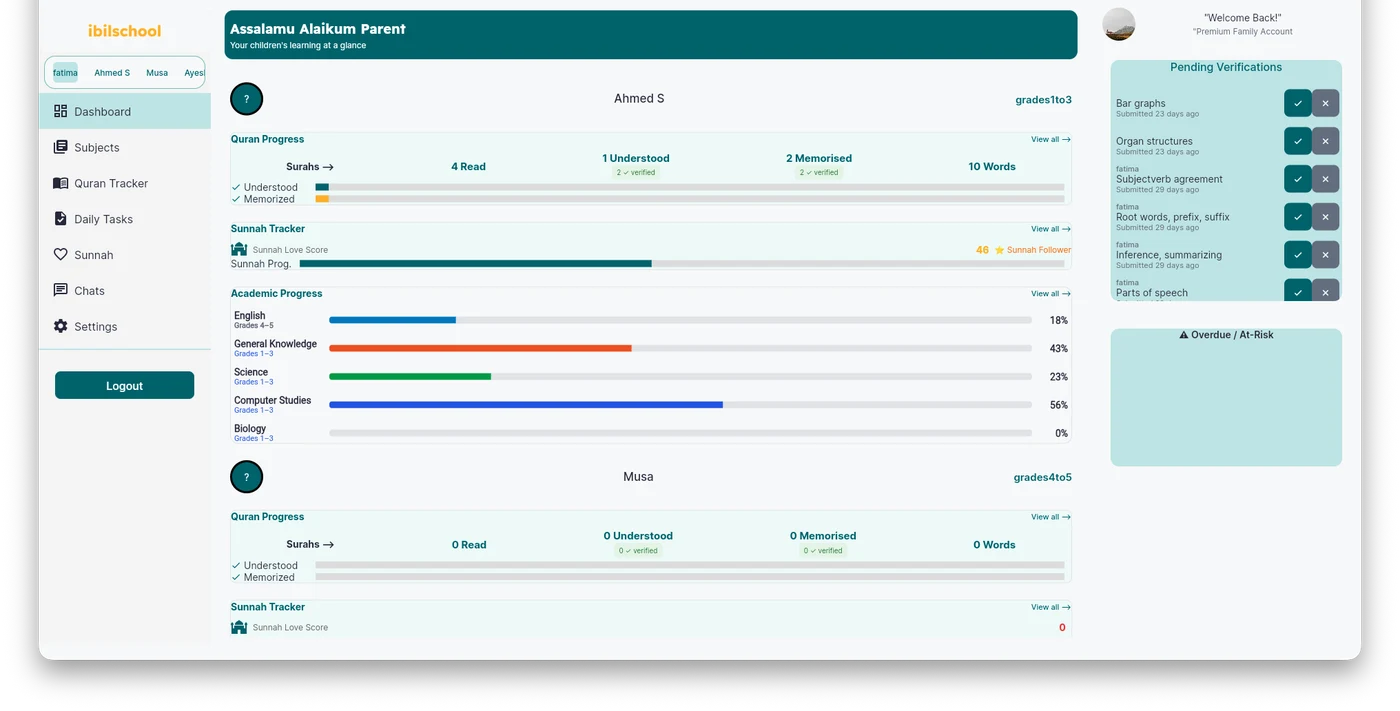Screen dimensions: 1400x711
Task: Click the Quran Tracker book icon
Action: 61,183
